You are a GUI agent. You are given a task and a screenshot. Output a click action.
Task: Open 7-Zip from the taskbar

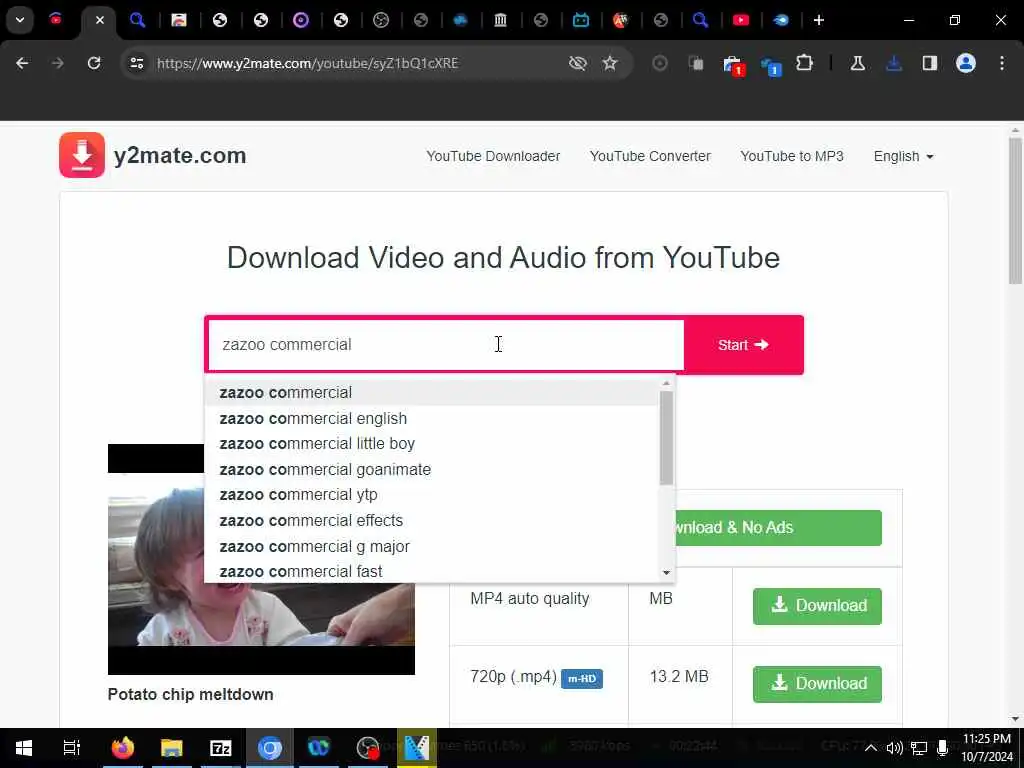point(221,748)
